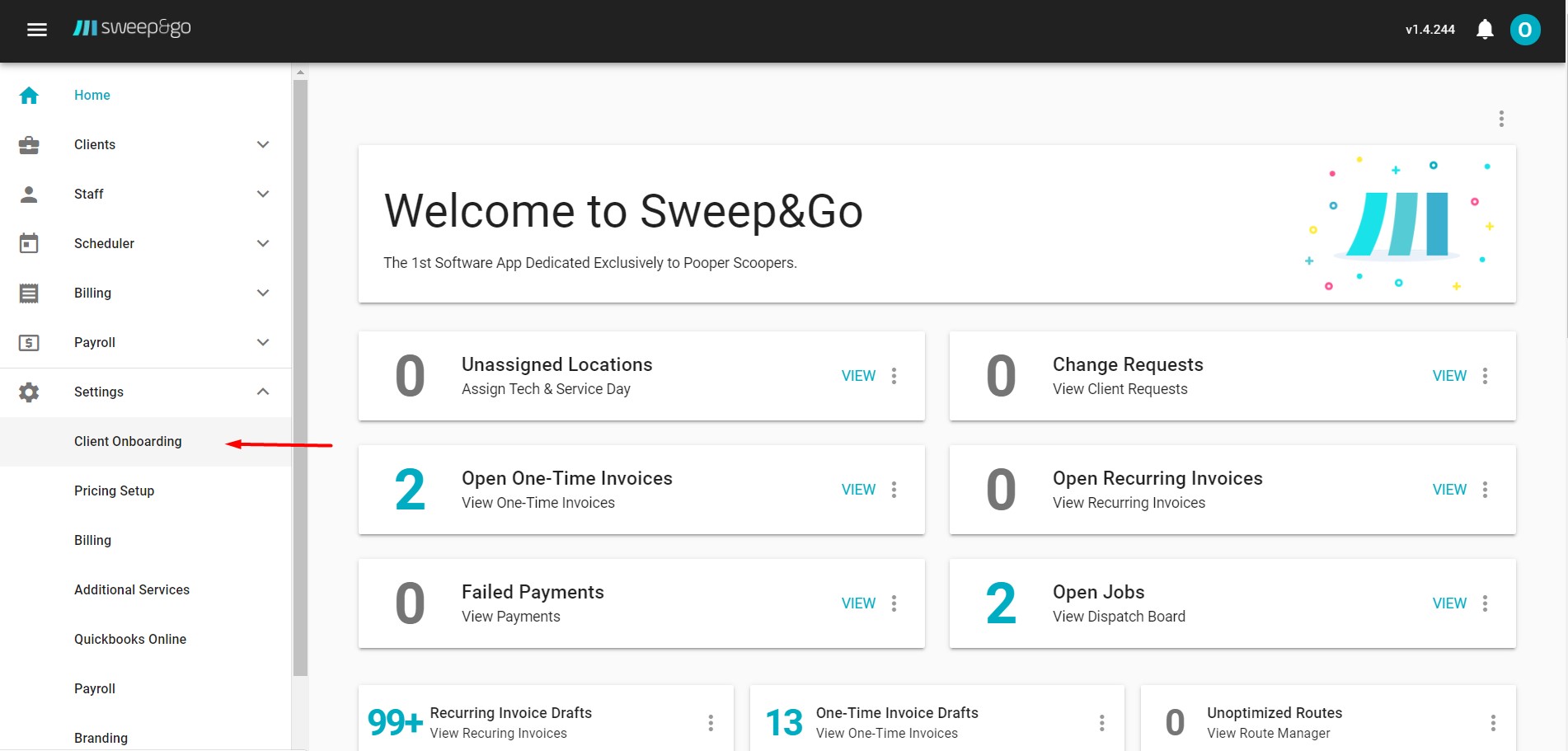Click the One-Time Invoice Drafts card
Viewport: 1568px width, 751px height.
(x=937, y=718)
